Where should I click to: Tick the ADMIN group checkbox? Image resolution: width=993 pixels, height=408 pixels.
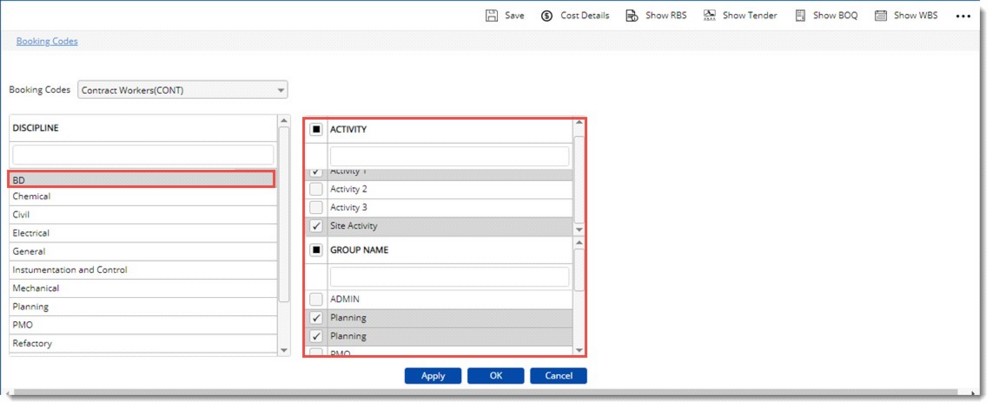pos(316,299)
